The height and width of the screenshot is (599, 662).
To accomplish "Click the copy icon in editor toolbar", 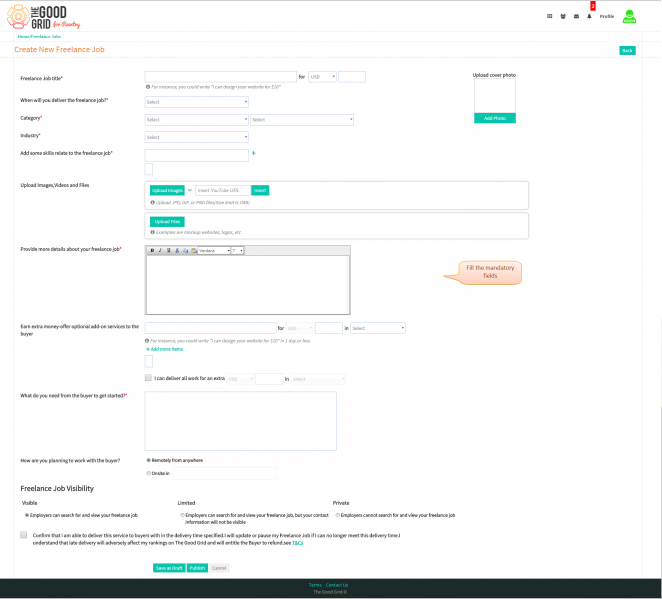I will click(x=185, y=250).
